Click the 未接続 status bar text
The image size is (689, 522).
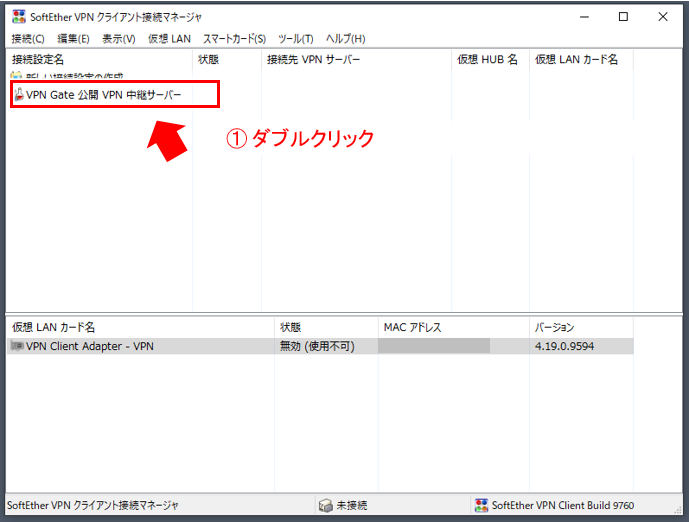[352, 505]
